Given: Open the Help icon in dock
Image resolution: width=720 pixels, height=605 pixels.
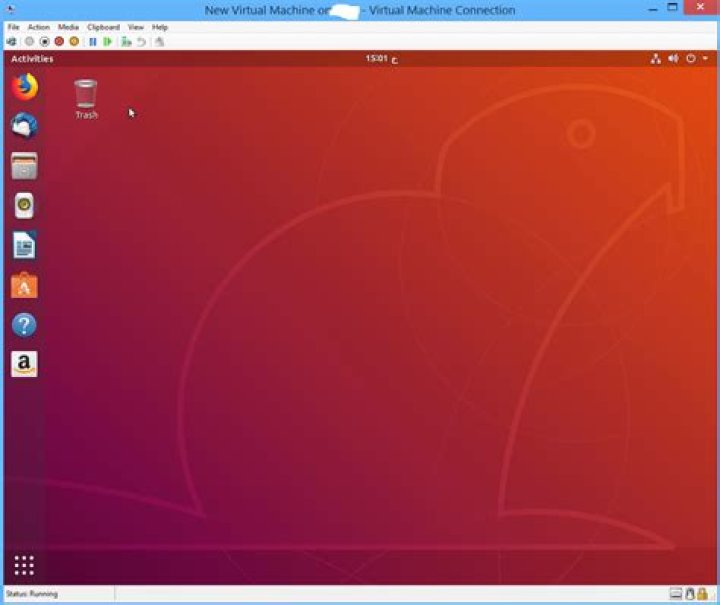Looking at the screenshot, I should point(24,325).
